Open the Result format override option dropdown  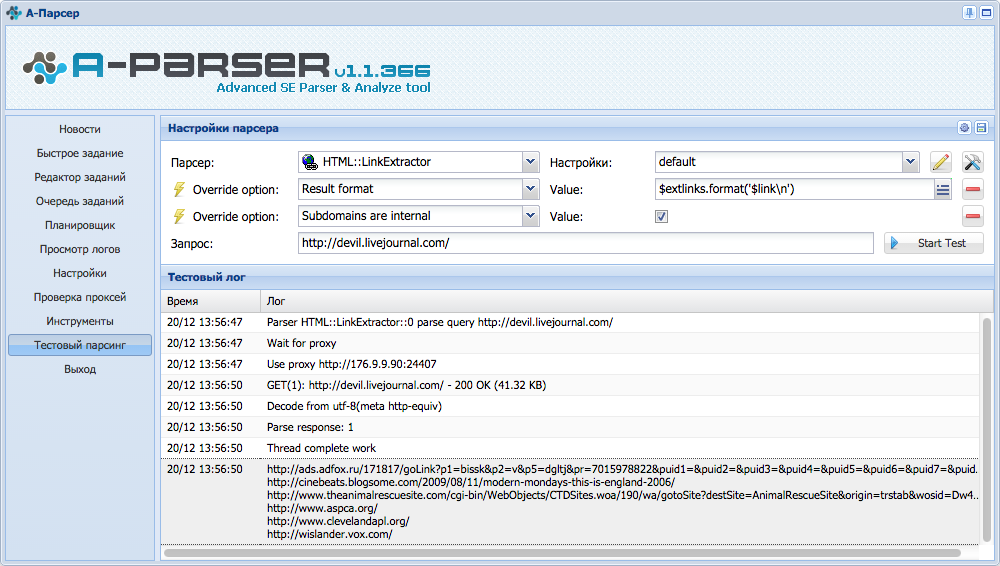point(530,189)
